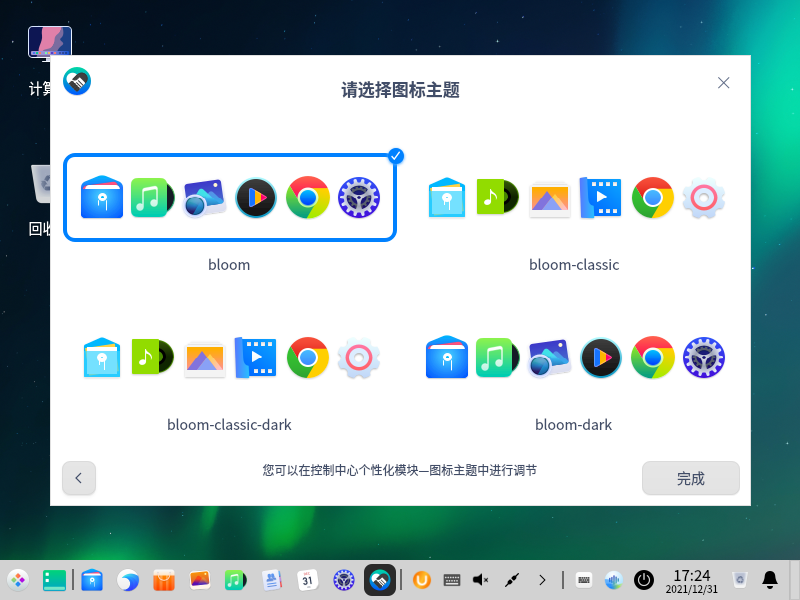Click the bloom theme label
800x600 pixels.
[x=229, y=264]
